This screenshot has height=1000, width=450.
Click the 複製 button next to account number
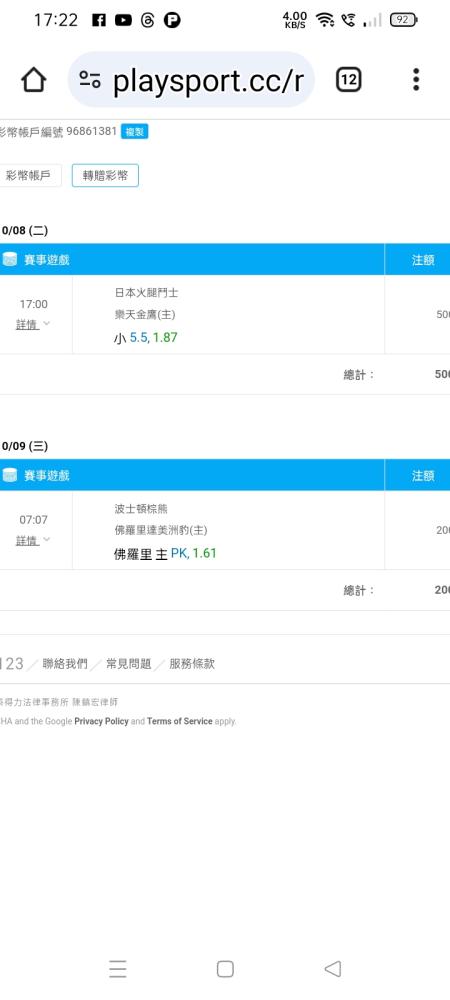134,132
